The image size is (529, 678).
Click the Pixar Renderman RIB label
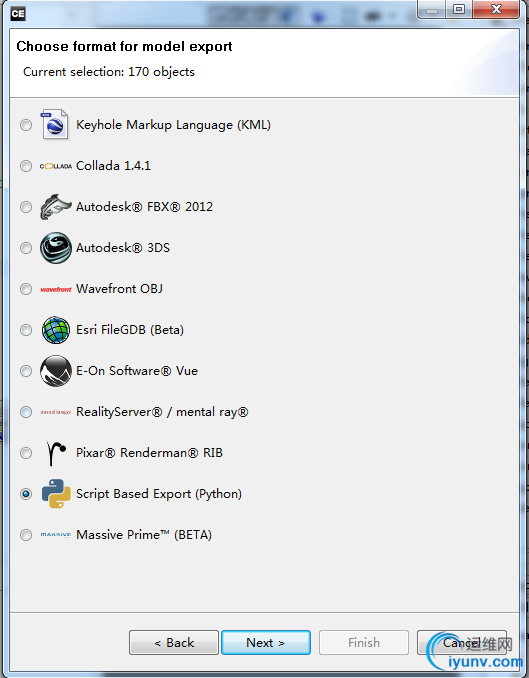149,453
